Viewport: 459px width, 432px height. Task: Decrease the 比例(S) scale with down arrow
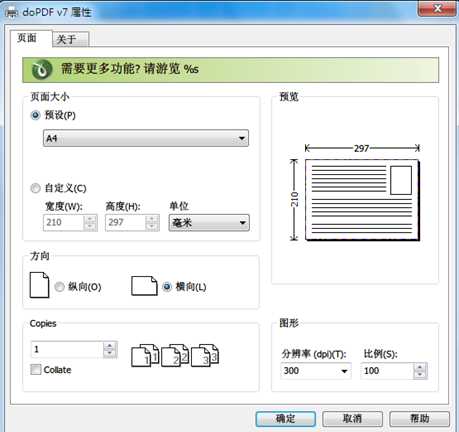(x=420, y=375)
